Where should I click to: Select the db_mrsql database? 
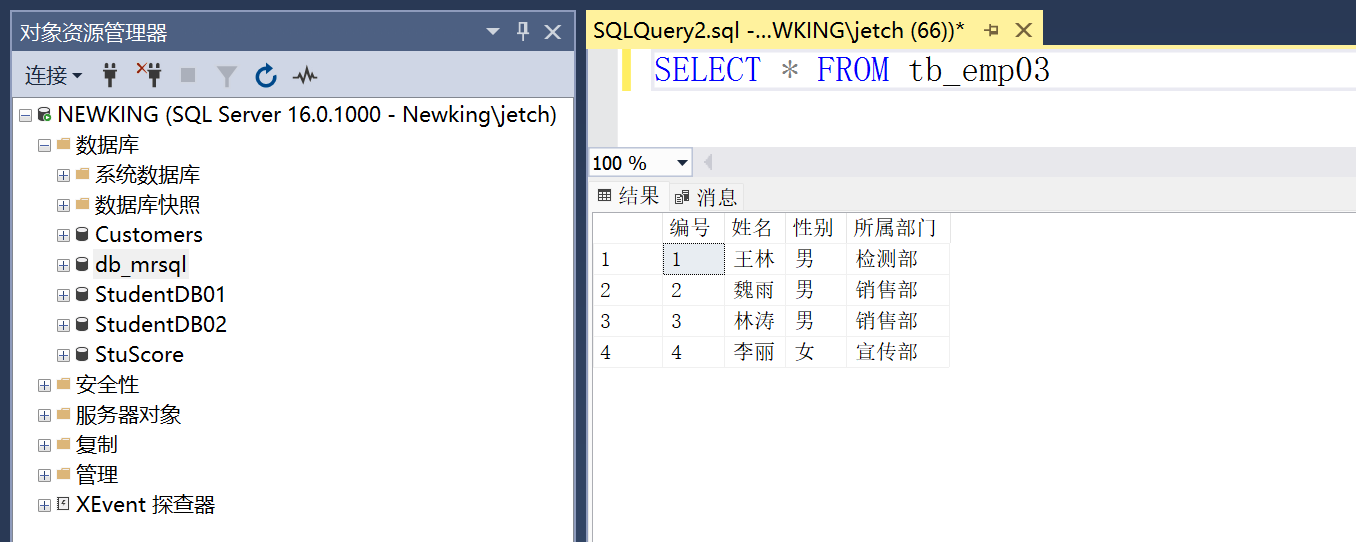coord(140,265)
